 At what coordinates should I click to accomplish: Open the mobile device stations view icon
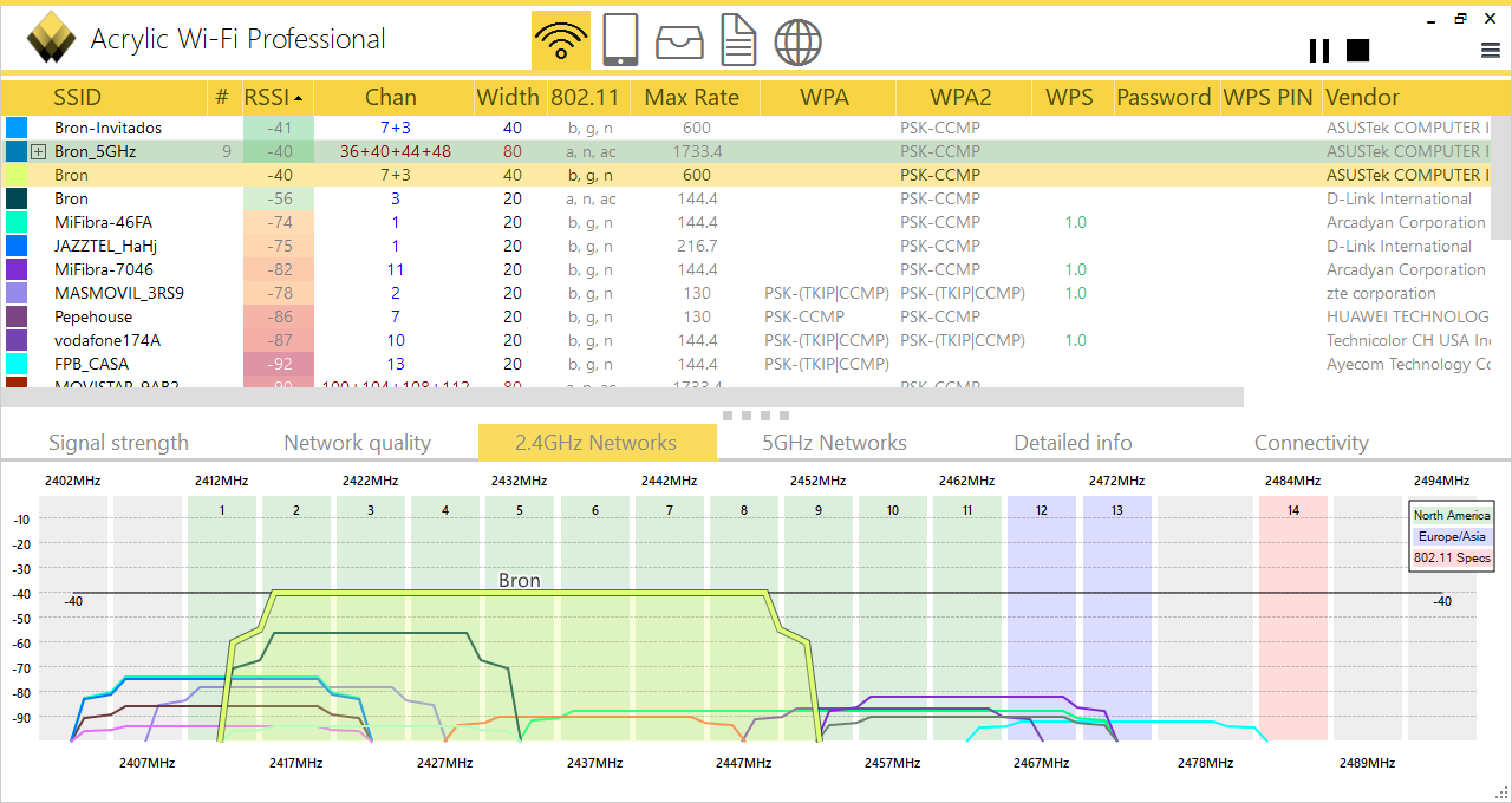620,40
